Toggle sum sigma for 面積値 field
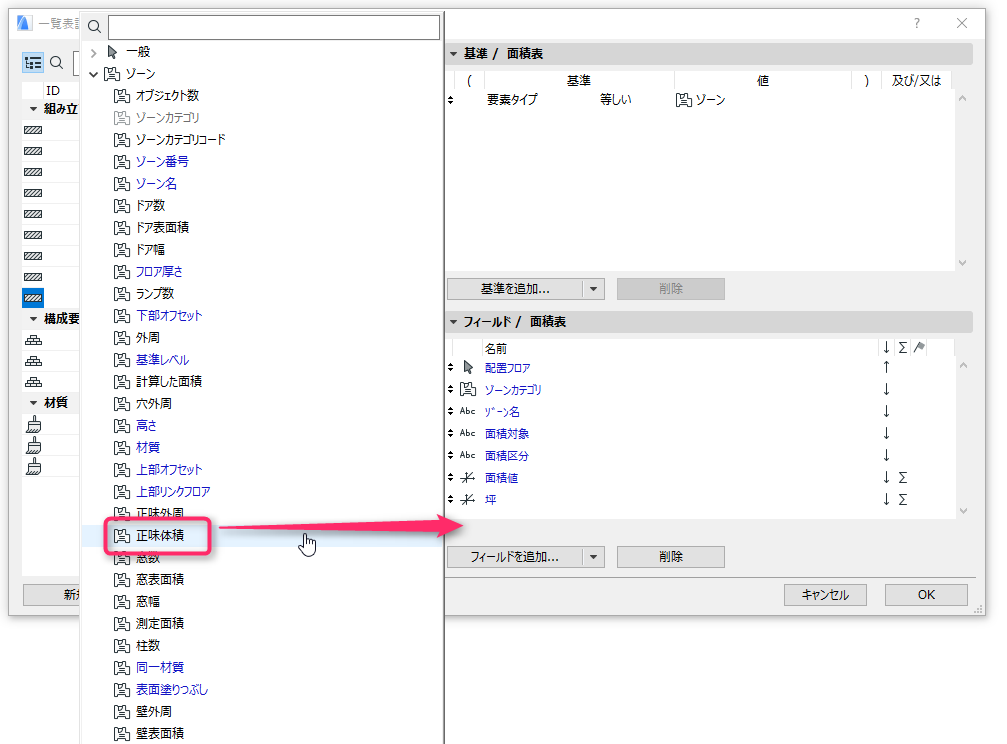Viewport: 1007px width, 744px height. click(x=903, y=477)
